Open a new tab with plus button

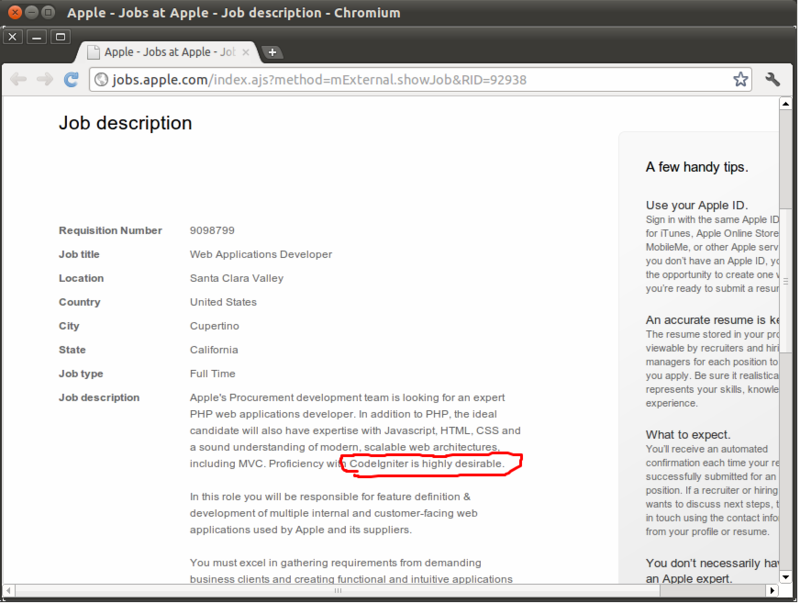tap(272, 52)
